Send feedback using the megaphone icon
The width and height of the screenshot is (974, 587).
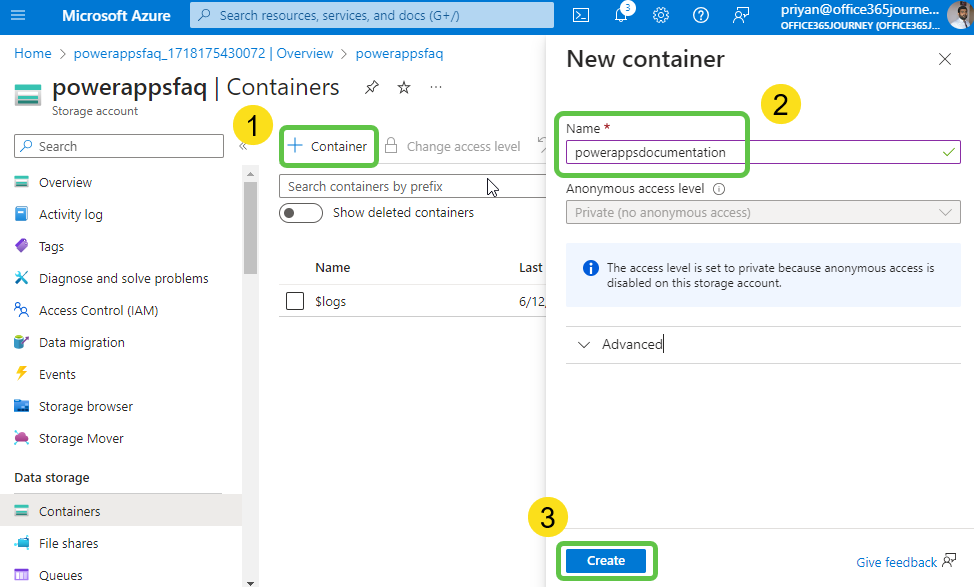click(740, 15)
